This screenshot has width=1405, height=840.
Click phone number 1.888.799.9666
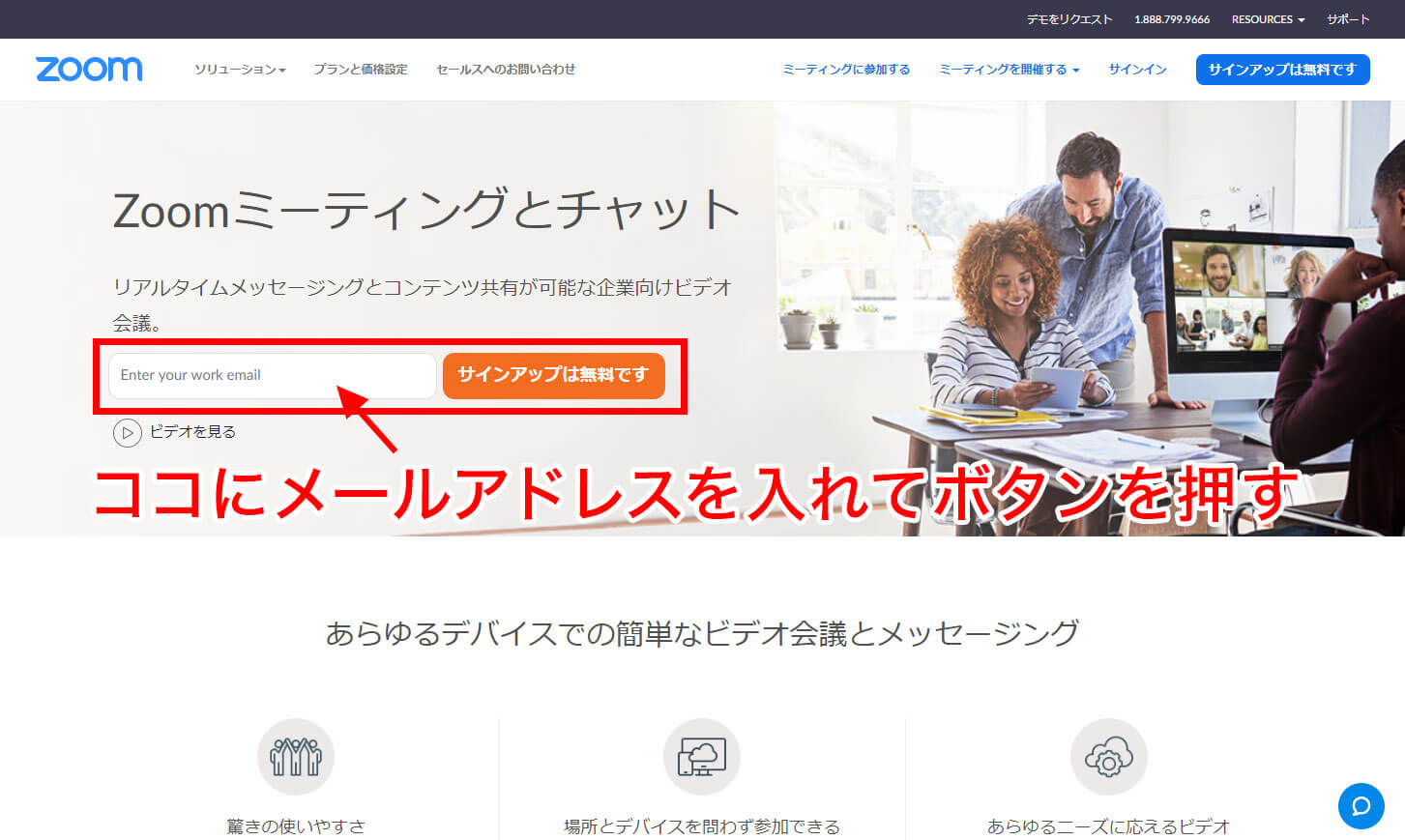tap(1172, 19)
